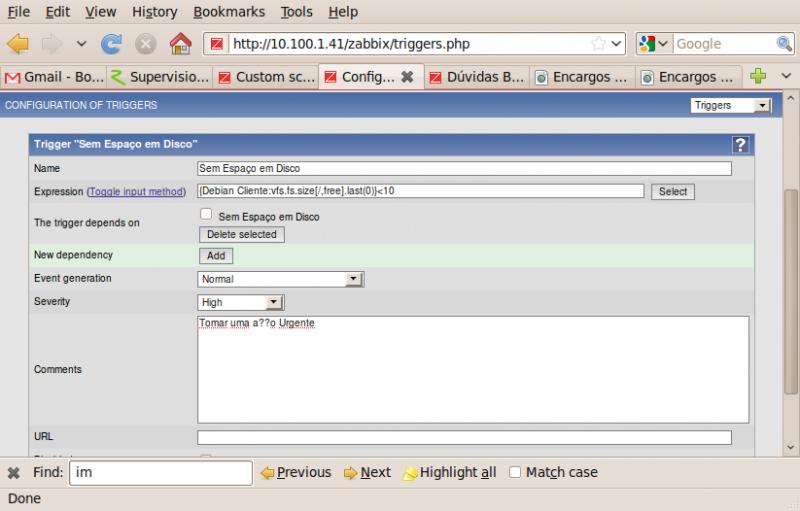This screenshot has width=800, height=511.
Task: Open the Tools menu
Action: point(296,12)
